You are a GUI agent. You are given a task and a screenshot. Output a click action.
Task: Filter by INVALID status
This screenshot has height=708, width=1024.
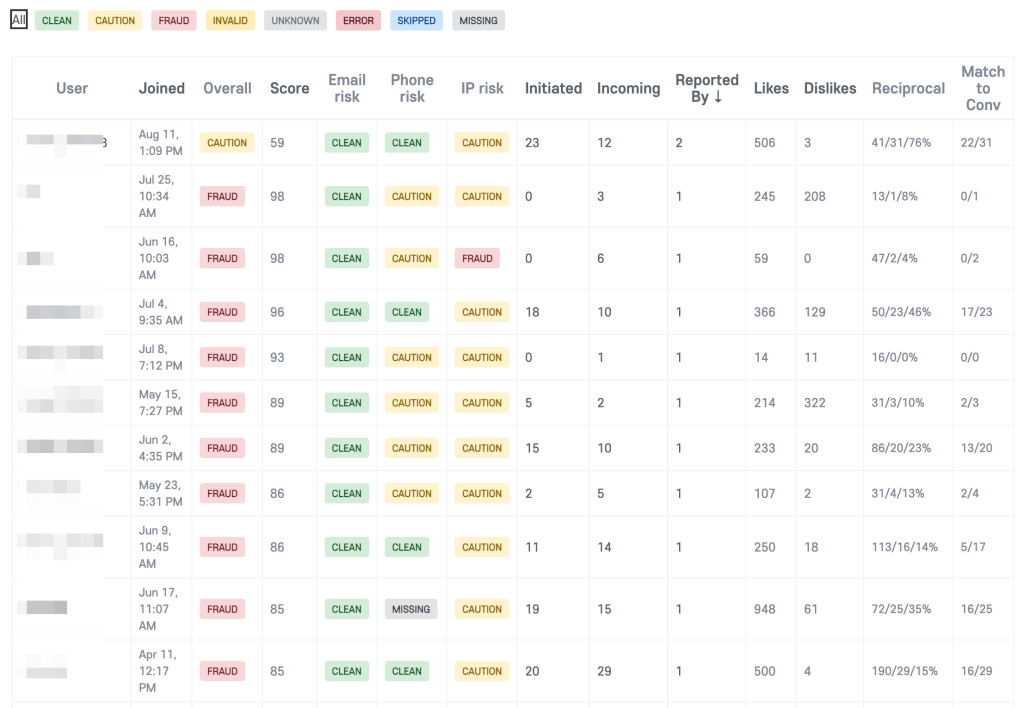tap(230, 20)
